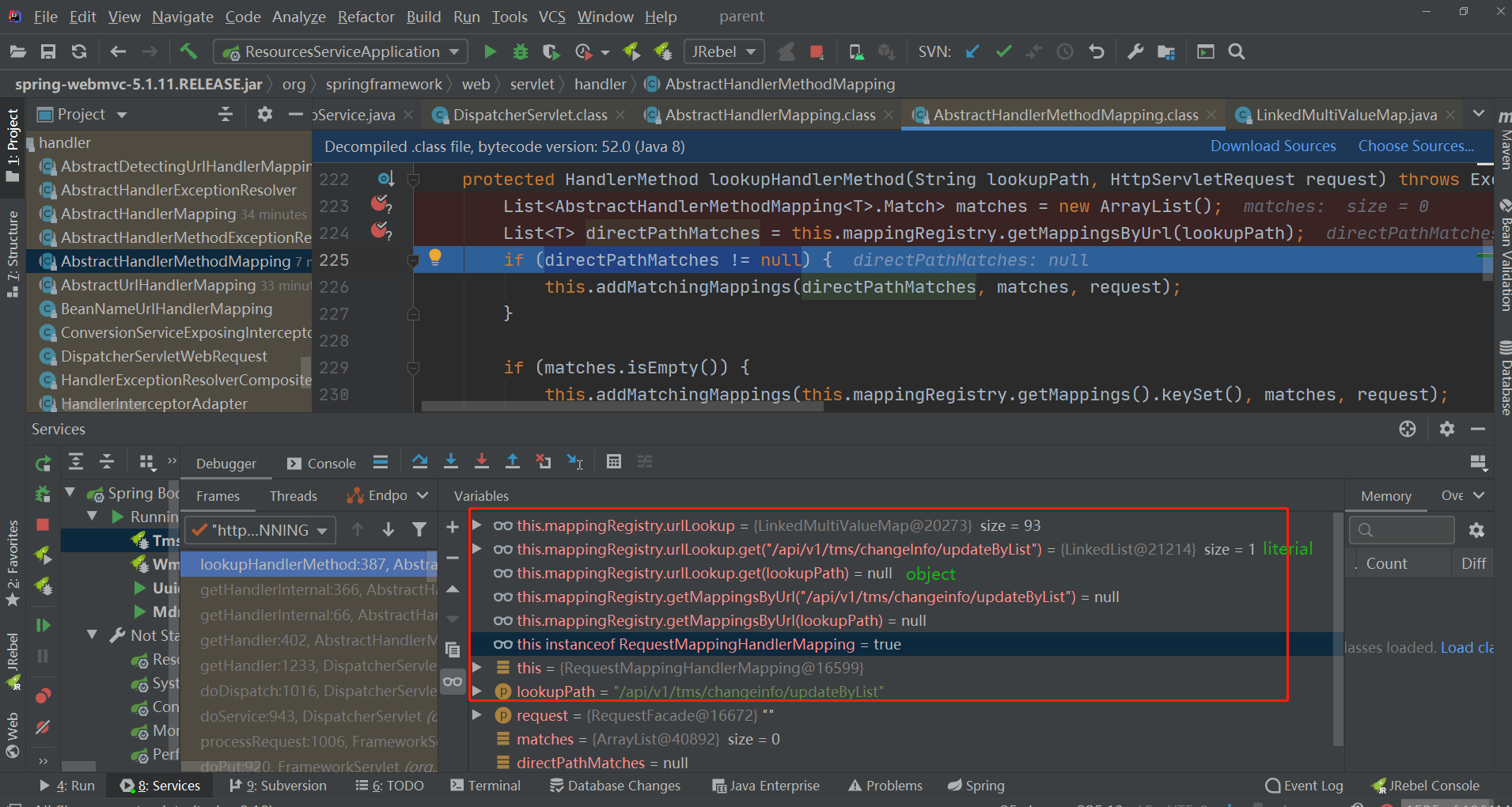Open the thread selector "http...NNING" dropdown

[260, 530]
